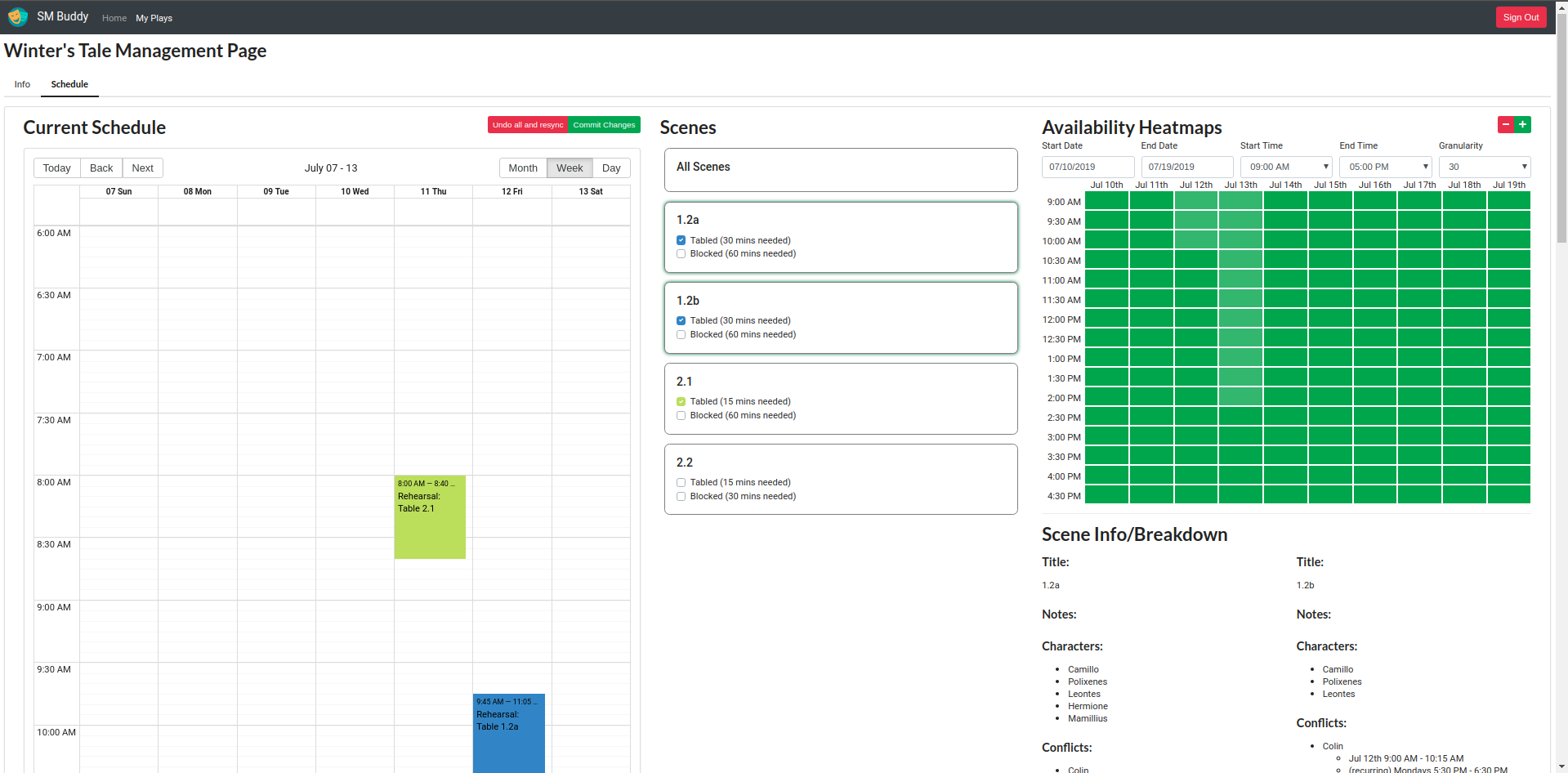Image resolution: width=1568 pixels, height=773 pixels.
Task: Click the SM Buddy mask logo icon
Action: click(18, 17)
